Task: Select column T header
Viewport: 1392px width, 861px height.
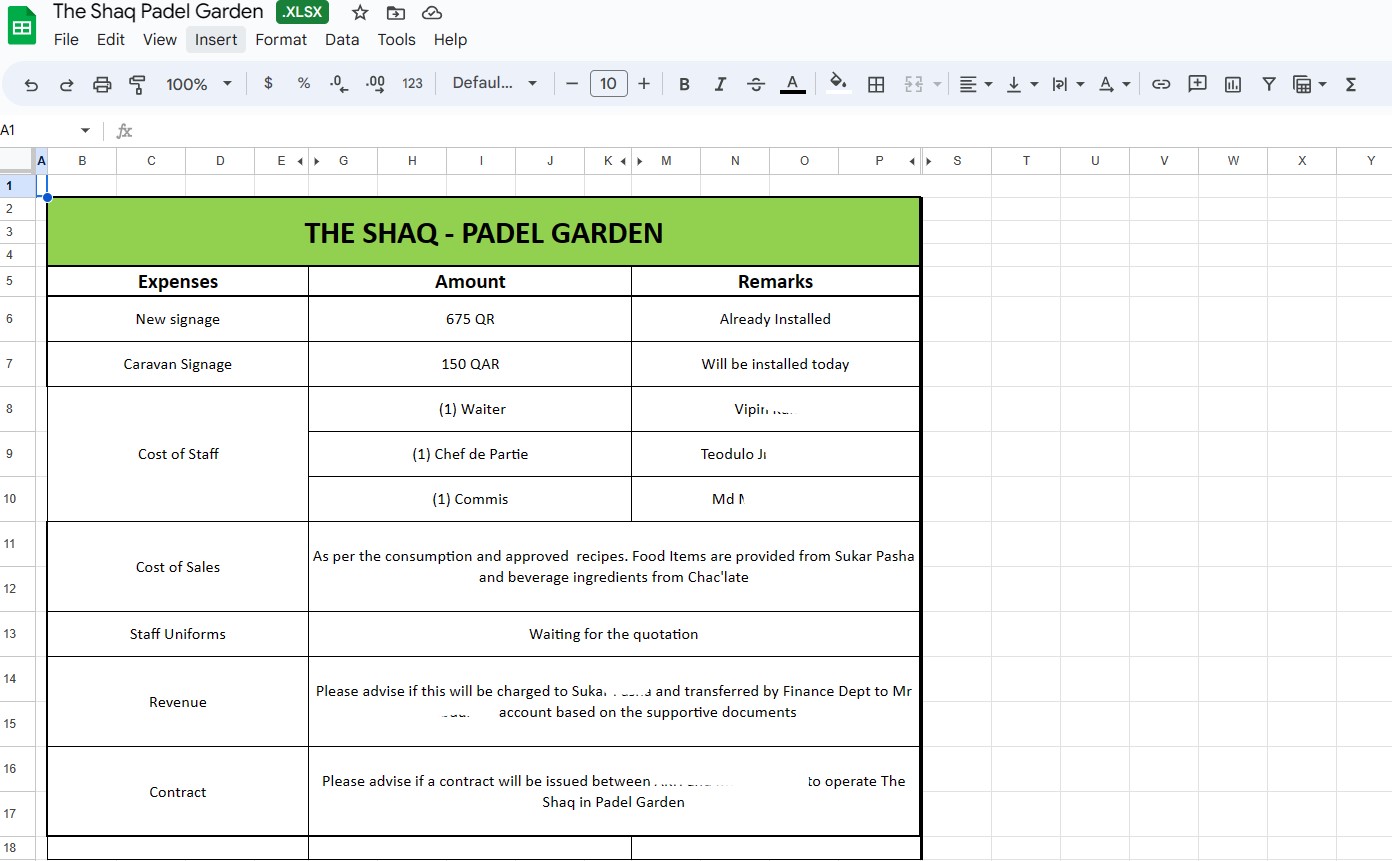Action: (1026, 160)
